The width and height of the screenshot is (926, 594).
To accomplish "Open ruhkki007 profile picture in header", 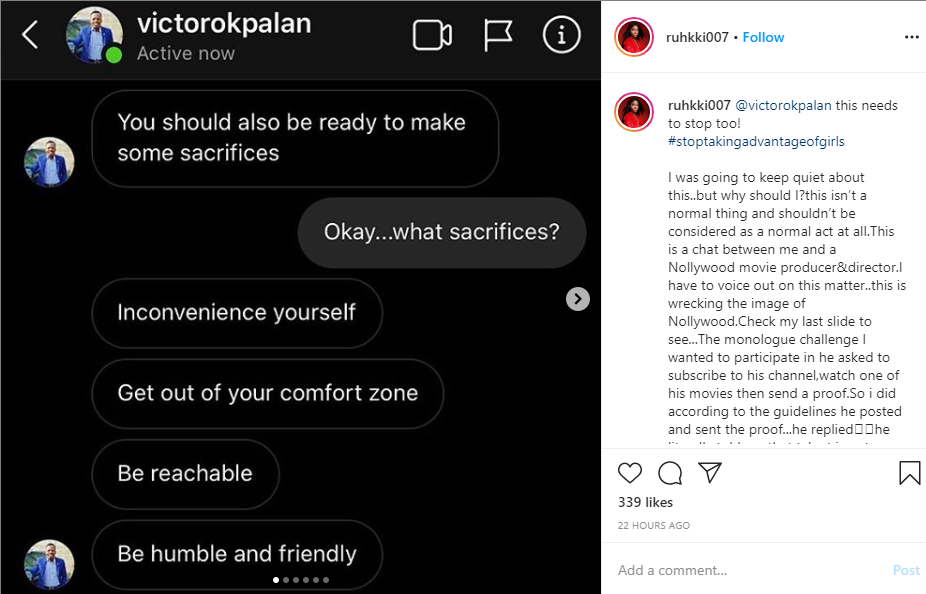I will click(x=635, y=37).
